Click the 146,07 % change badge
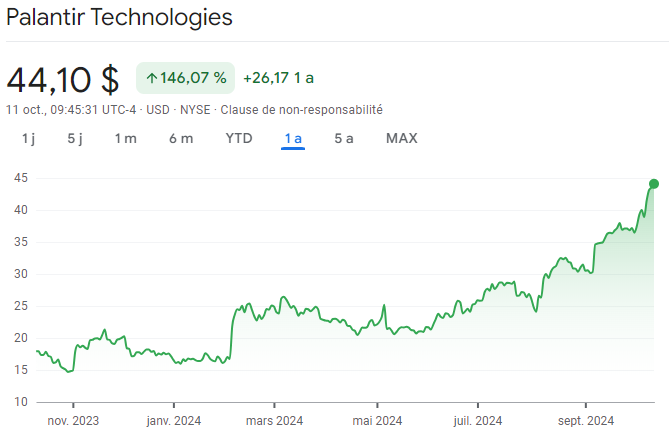The image size is (669, 443). (185, 78)
